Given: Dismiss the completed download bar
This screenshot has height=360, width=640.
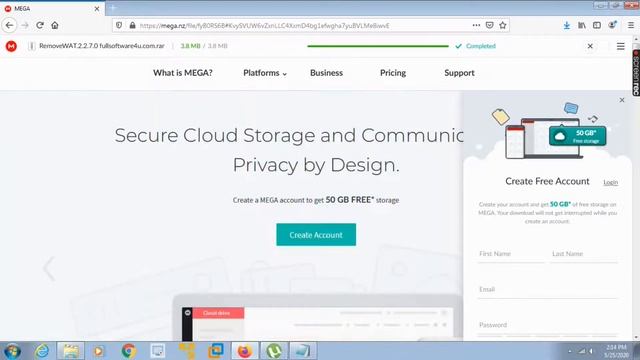Looking at the screenshot, I should (590, 46).
